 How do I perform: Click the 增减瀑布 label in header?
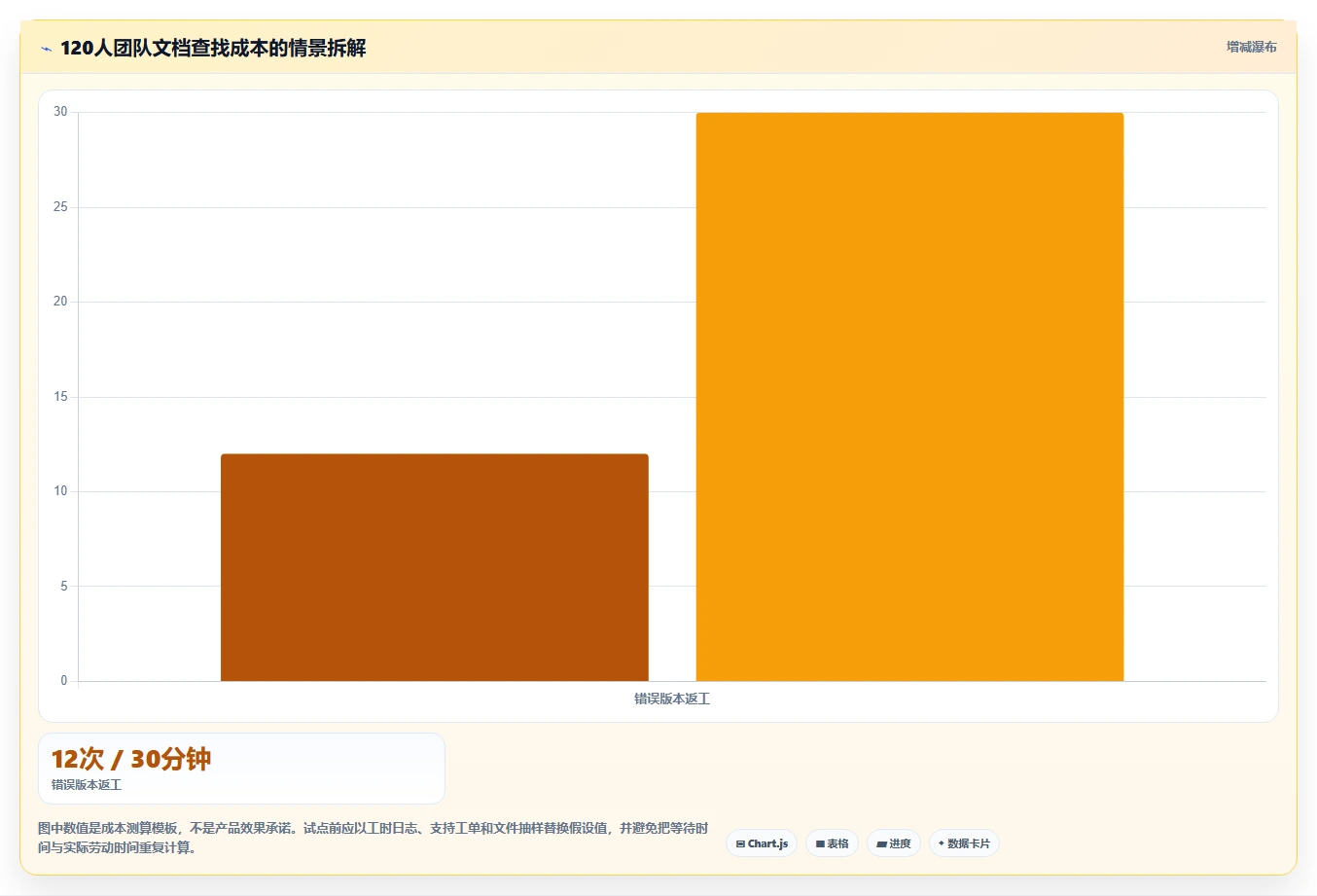tap(1251, 47)
